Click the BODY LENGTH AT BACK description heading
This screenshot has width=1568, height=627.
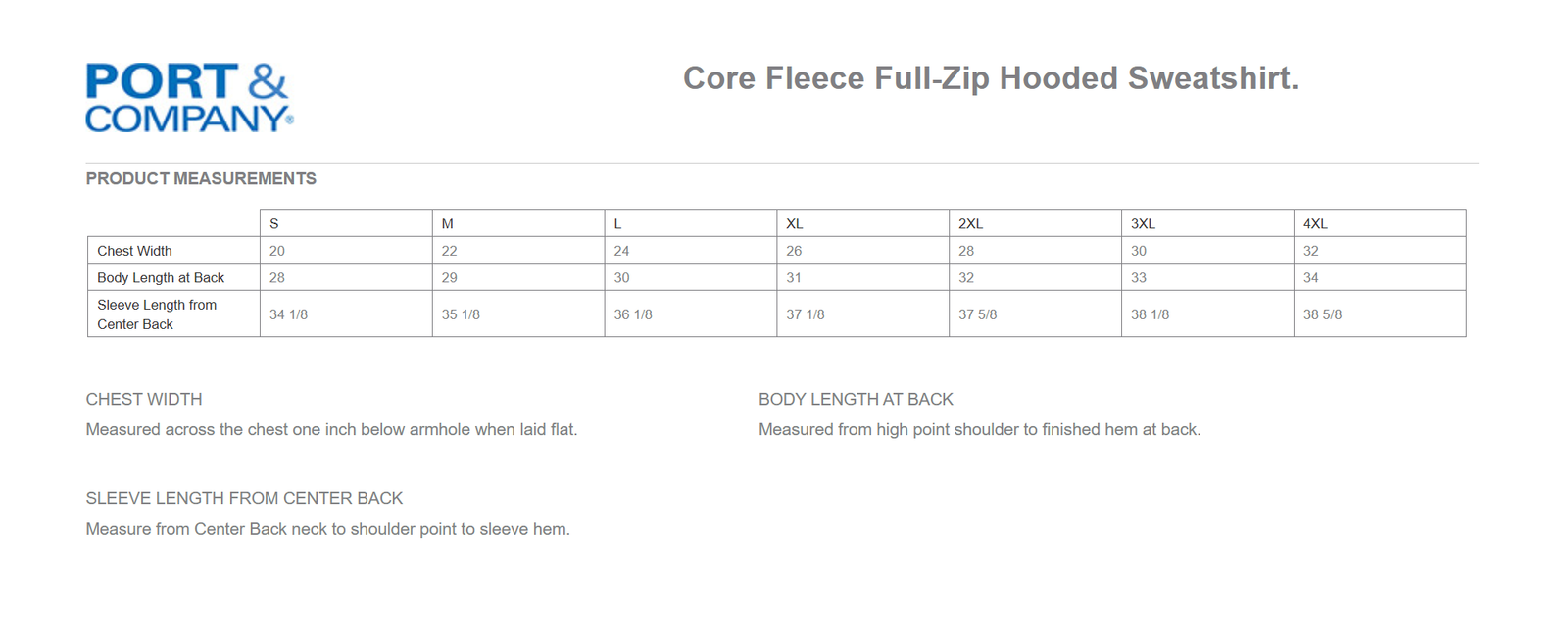pos(856,399)
